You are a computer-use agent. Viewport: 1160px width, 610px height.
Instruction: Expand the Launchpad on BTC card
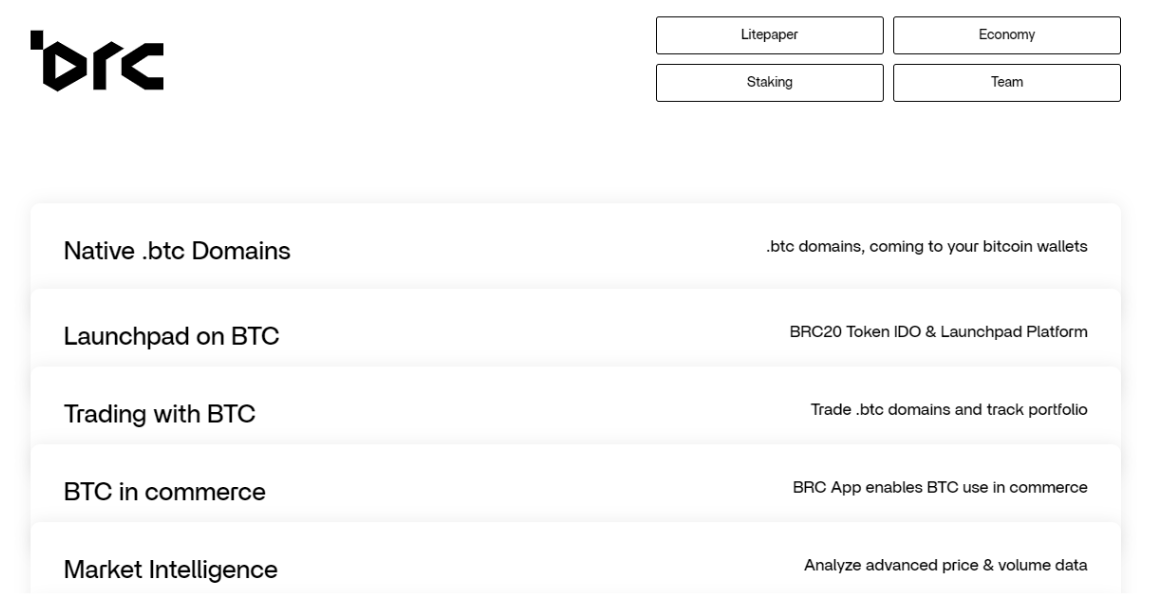click(576, 328)
